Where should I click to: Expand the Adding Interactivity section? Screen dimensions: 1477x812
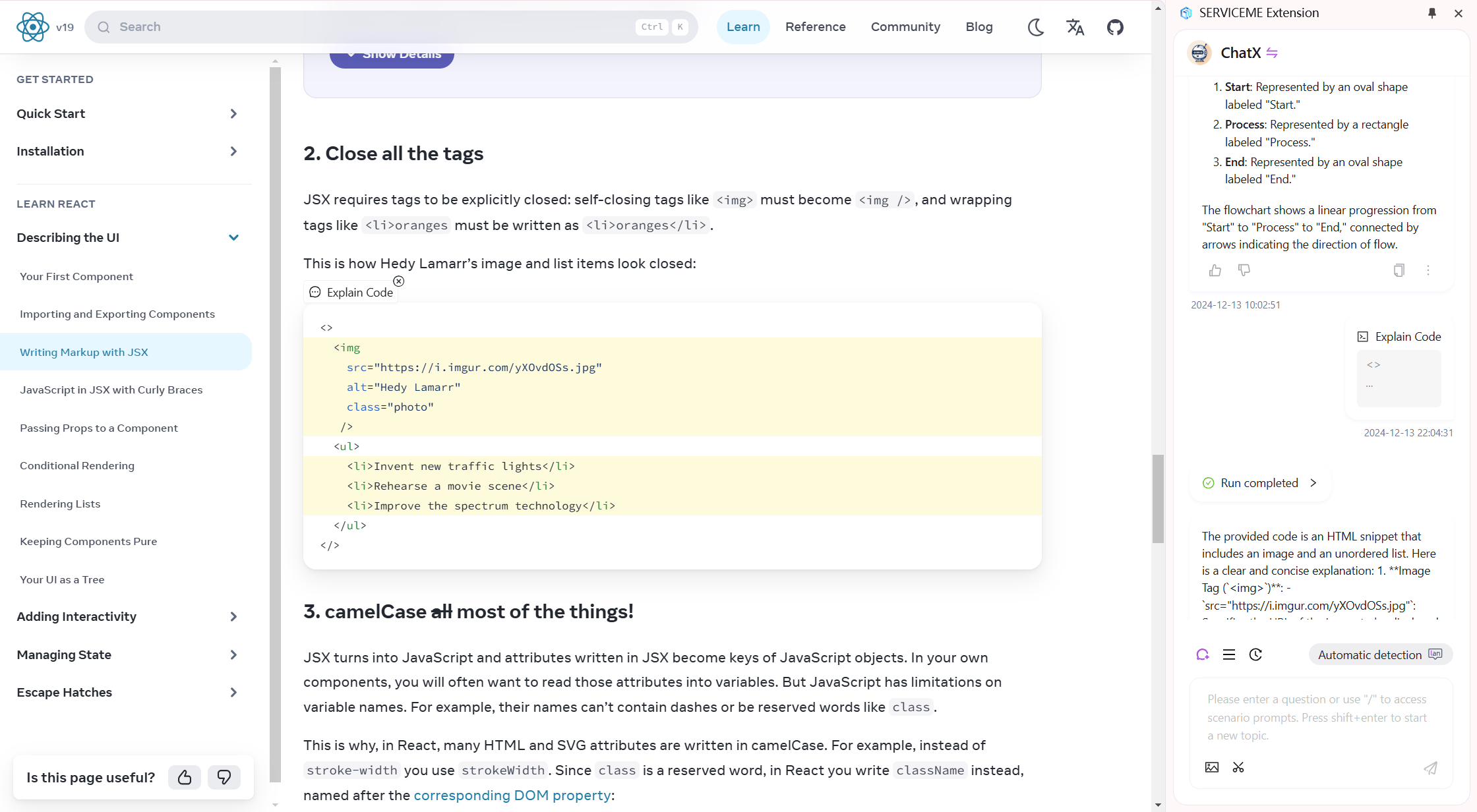coord(233,616)
